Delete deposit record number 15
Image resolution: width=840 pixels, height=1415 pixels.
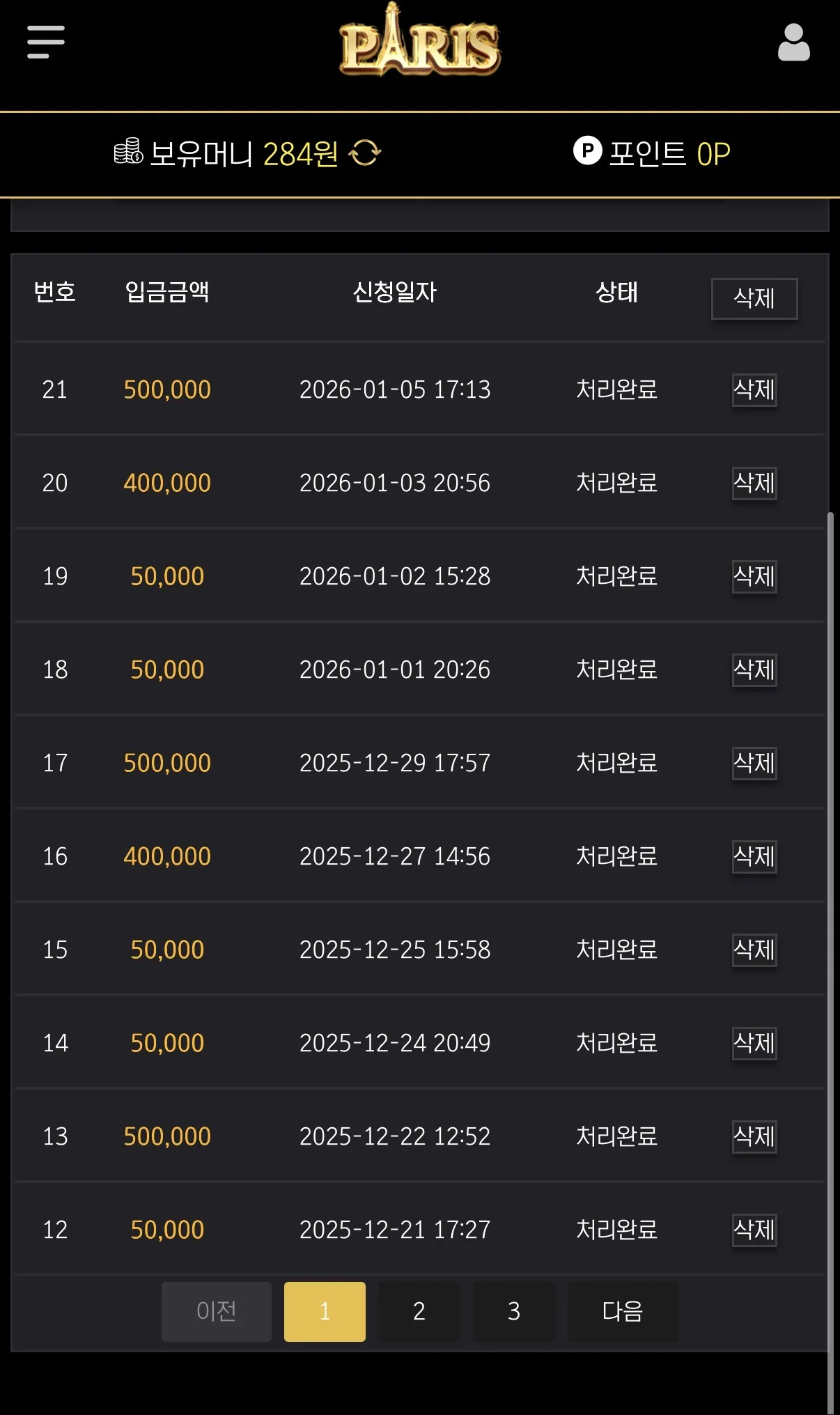(x=754, y=950)
